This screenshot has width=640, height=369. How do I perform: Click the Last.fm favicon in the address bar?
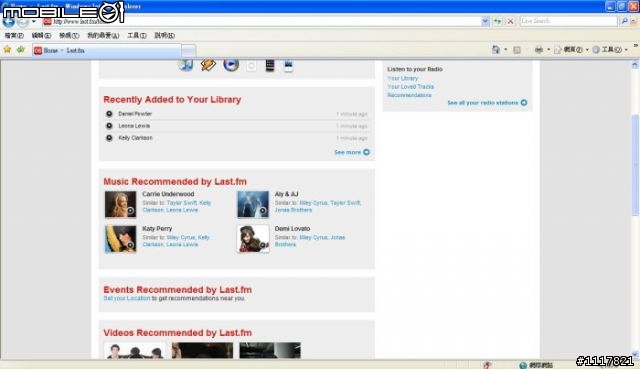click(x=47, y=21)
